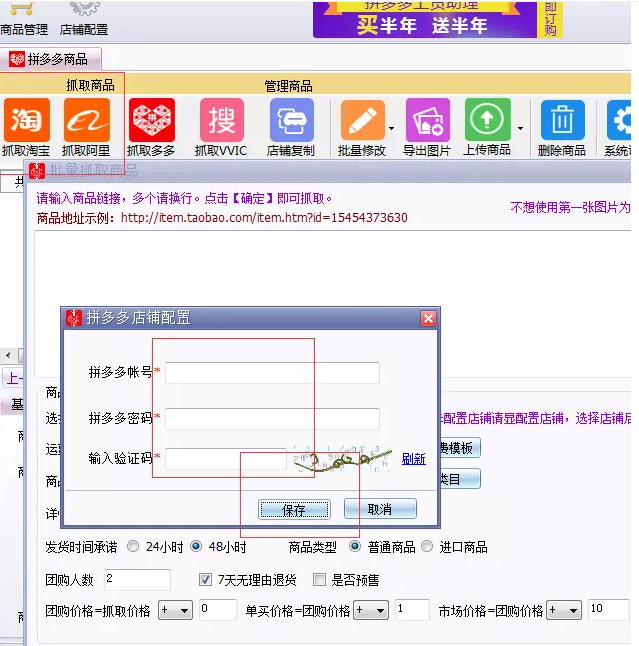Expand the 上传商品 dropdown arrow
Image resolution: width=639 pixels, height=646 pixels.
(521, 129)
